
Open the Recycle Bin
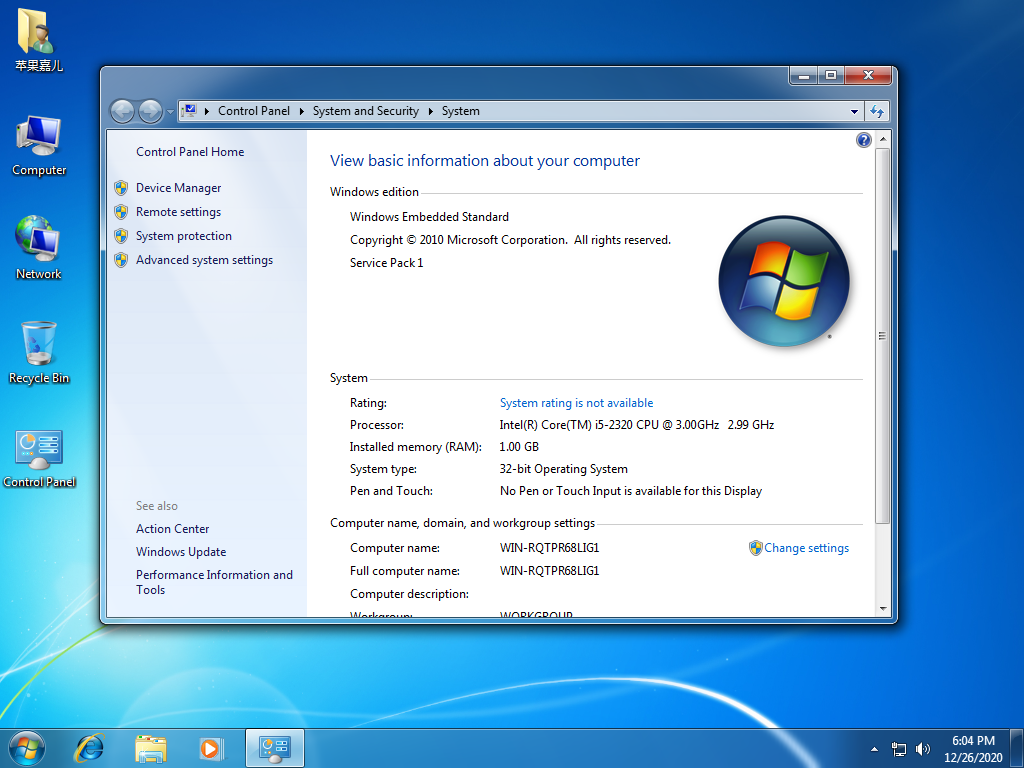tap(38, 350)
